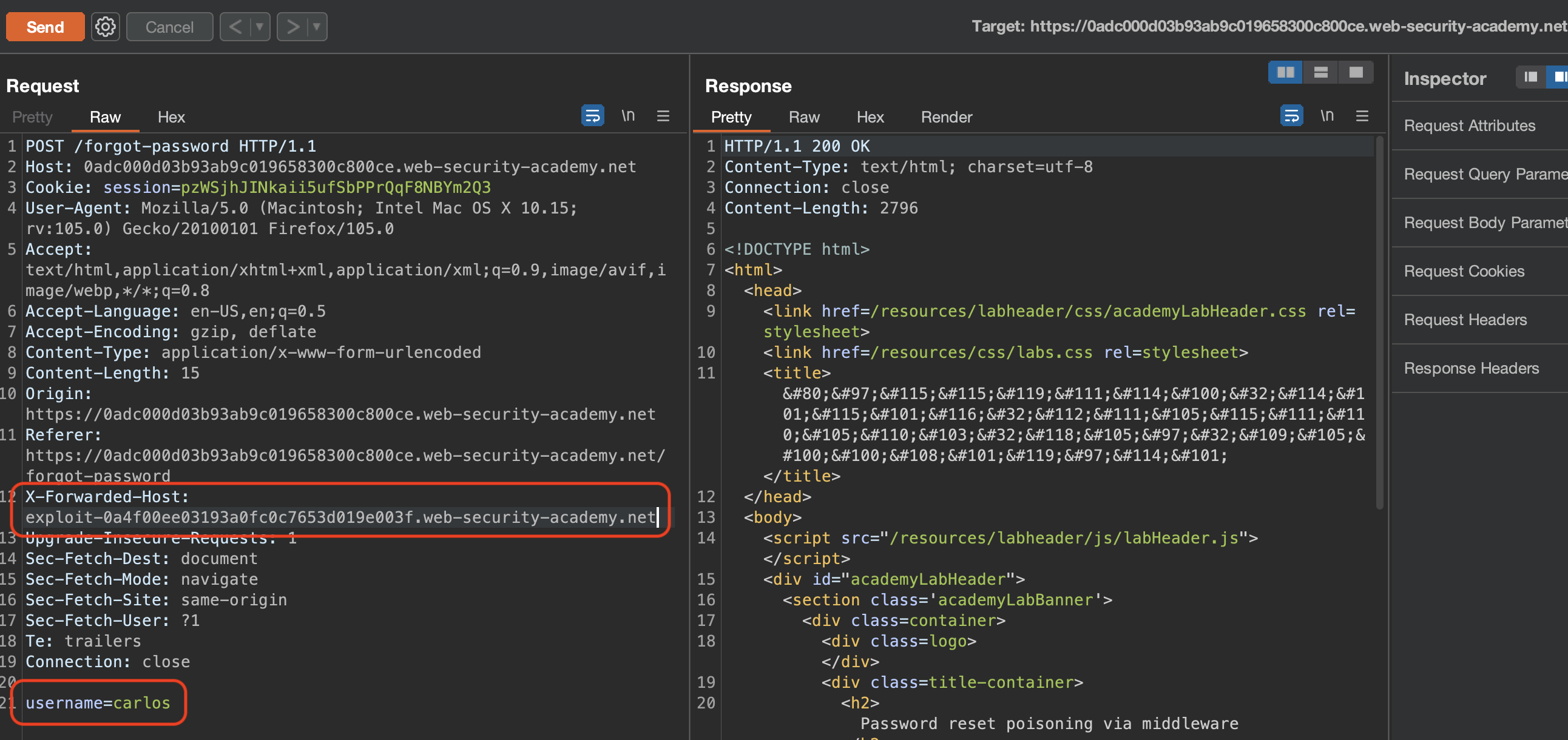Screen dimensions: 1568x740
Task: Click the Cancel button
Action: click(x=169, y=27)
